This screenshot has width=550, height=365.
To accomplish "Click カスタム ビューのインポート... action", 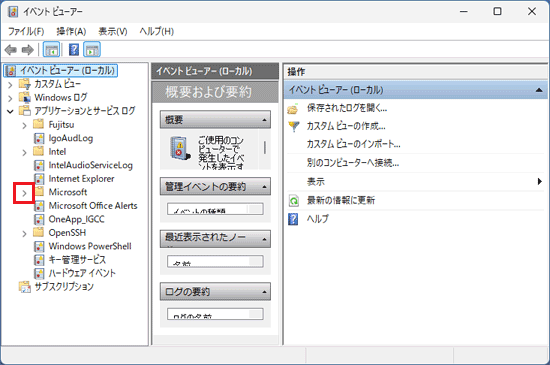I will point(354,144).
